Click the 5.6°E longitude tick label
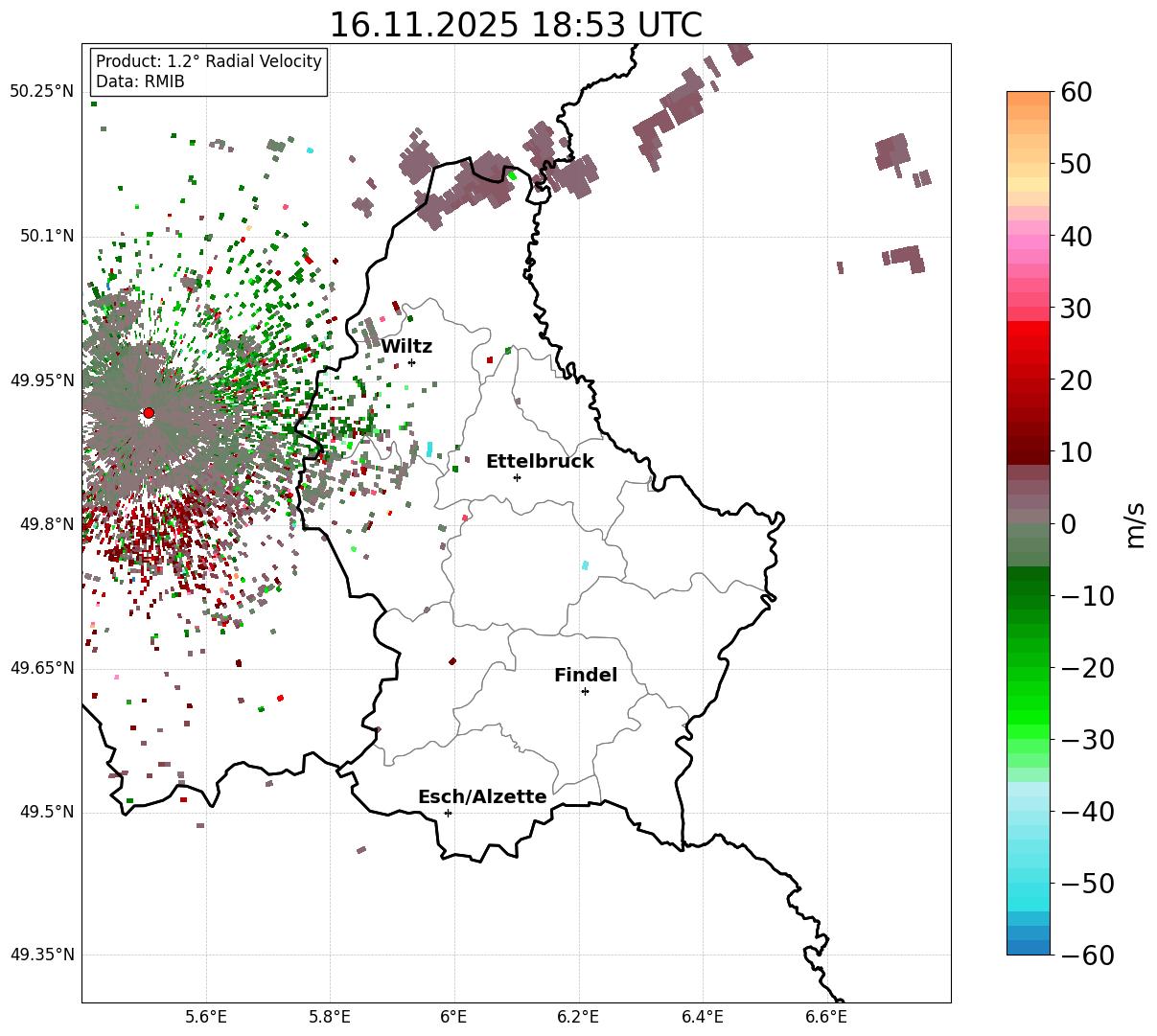The image size is (1157, 1036). click(x=206, y=1017)
